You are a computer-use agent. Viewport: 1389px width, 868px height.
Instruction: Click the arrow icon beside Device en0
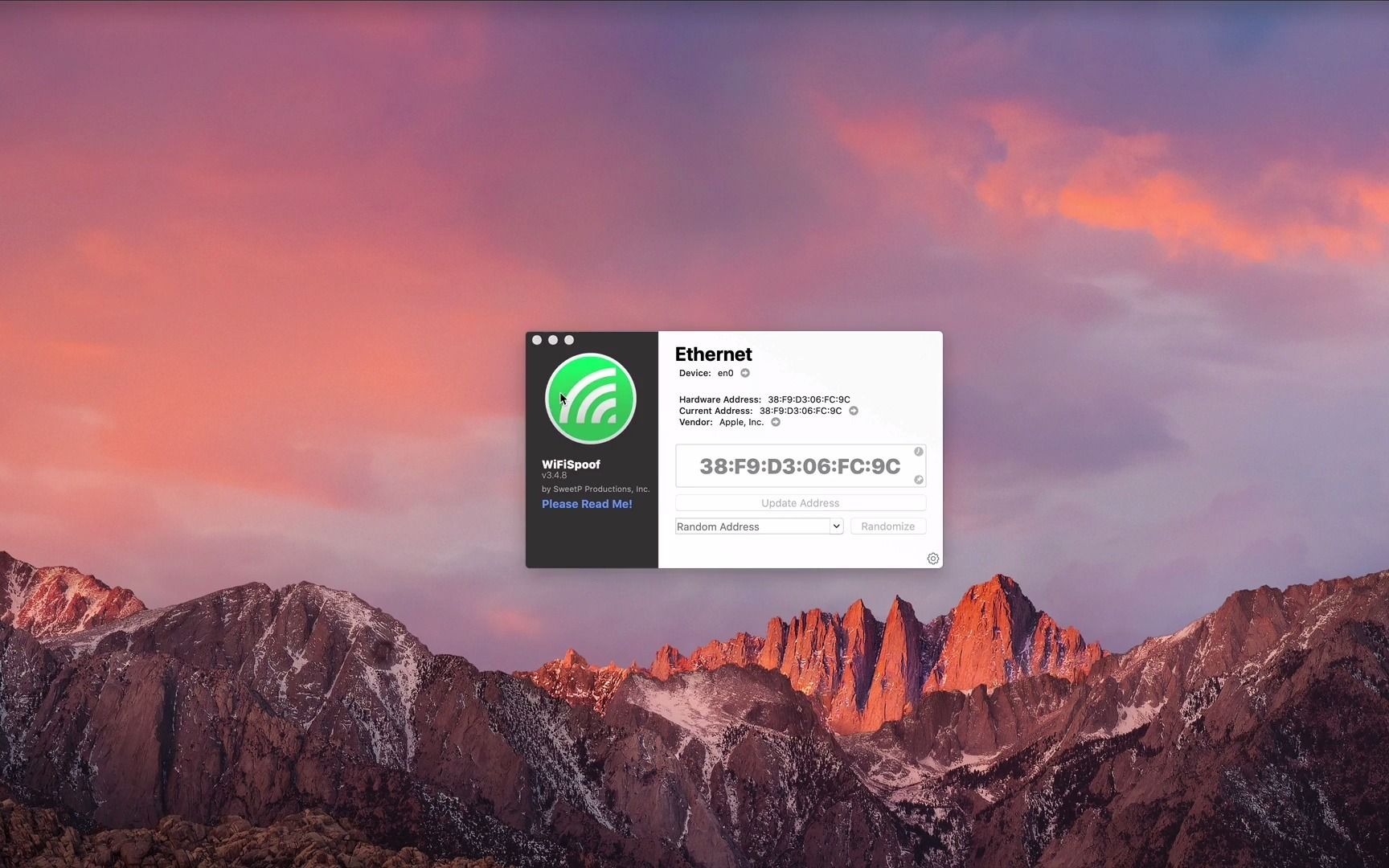pyautogui.click(x=745, y=373)
